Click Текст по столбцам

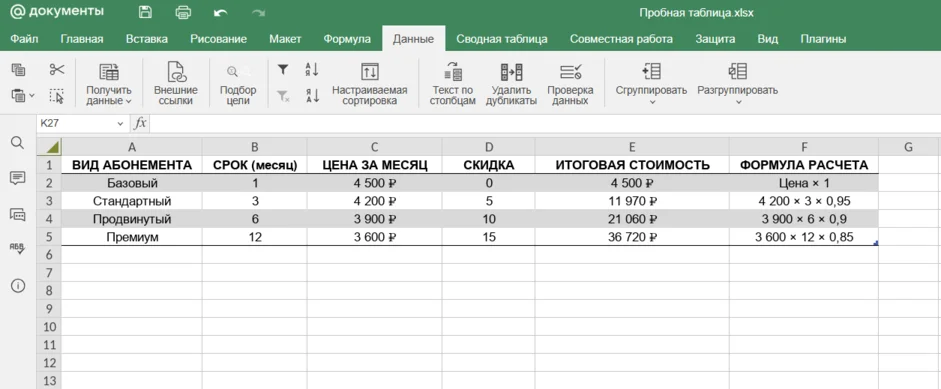click(x=453, y=84)
